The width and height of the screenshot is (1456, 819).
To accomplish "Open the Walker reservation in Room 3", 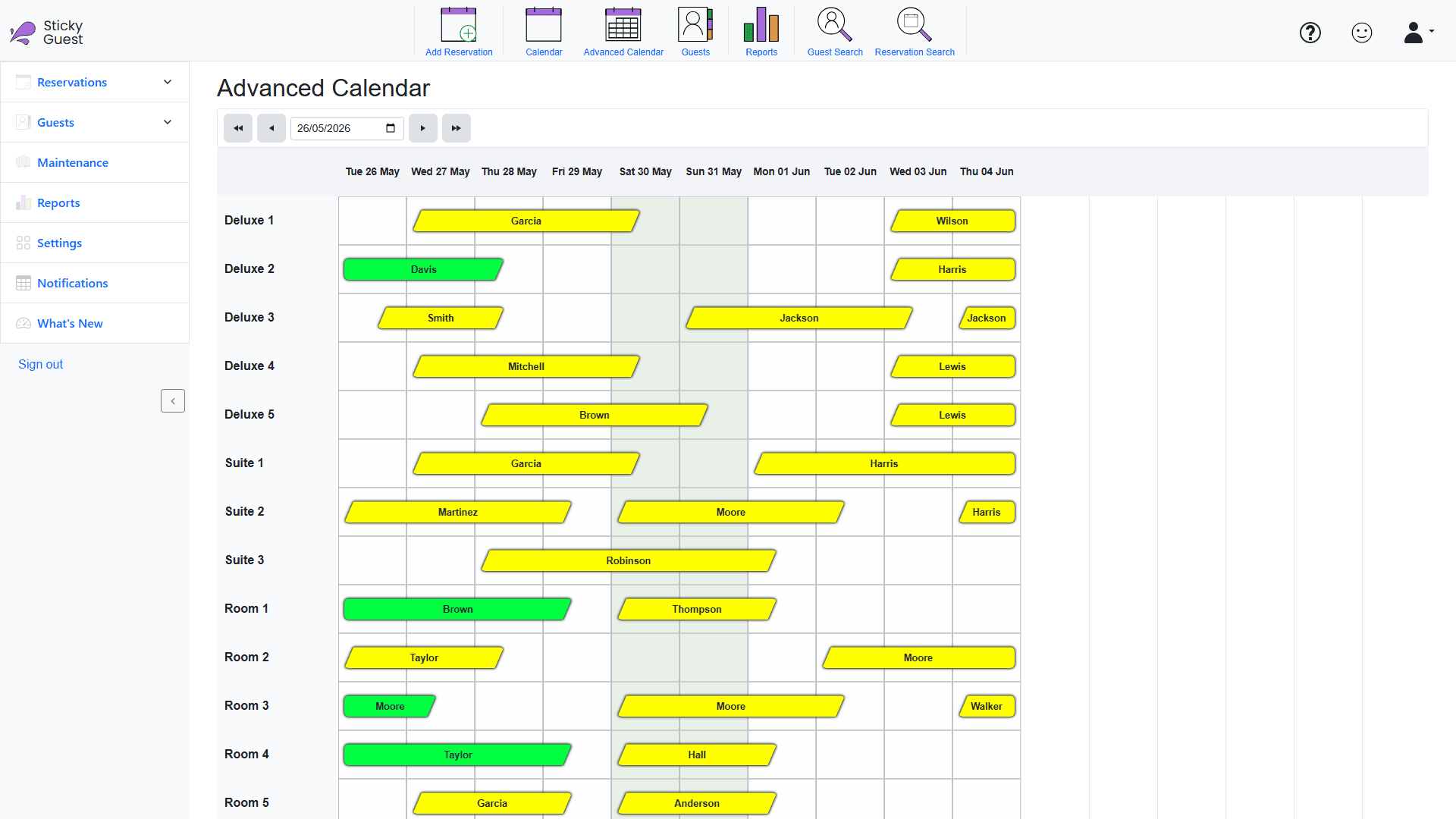I will 987,706.
